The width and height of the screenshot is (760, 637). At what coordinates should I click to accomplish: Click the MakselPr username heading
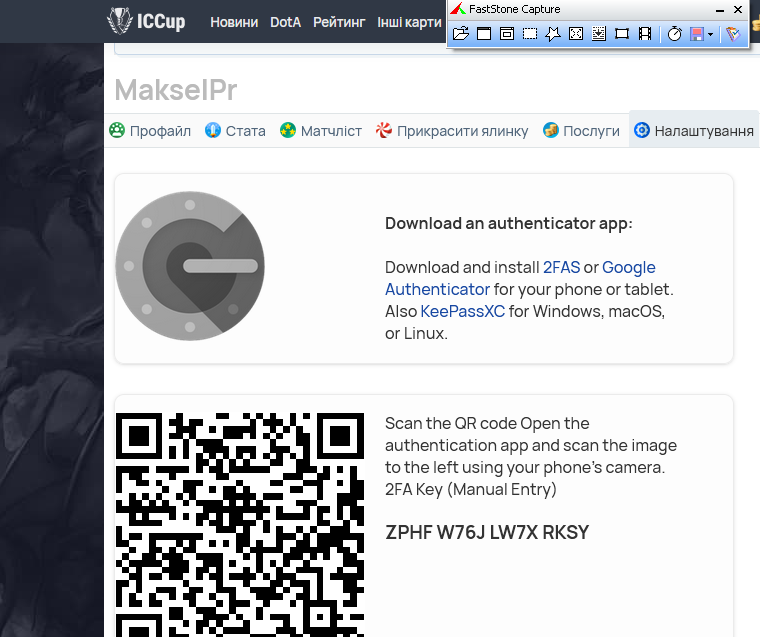(176, 90)
